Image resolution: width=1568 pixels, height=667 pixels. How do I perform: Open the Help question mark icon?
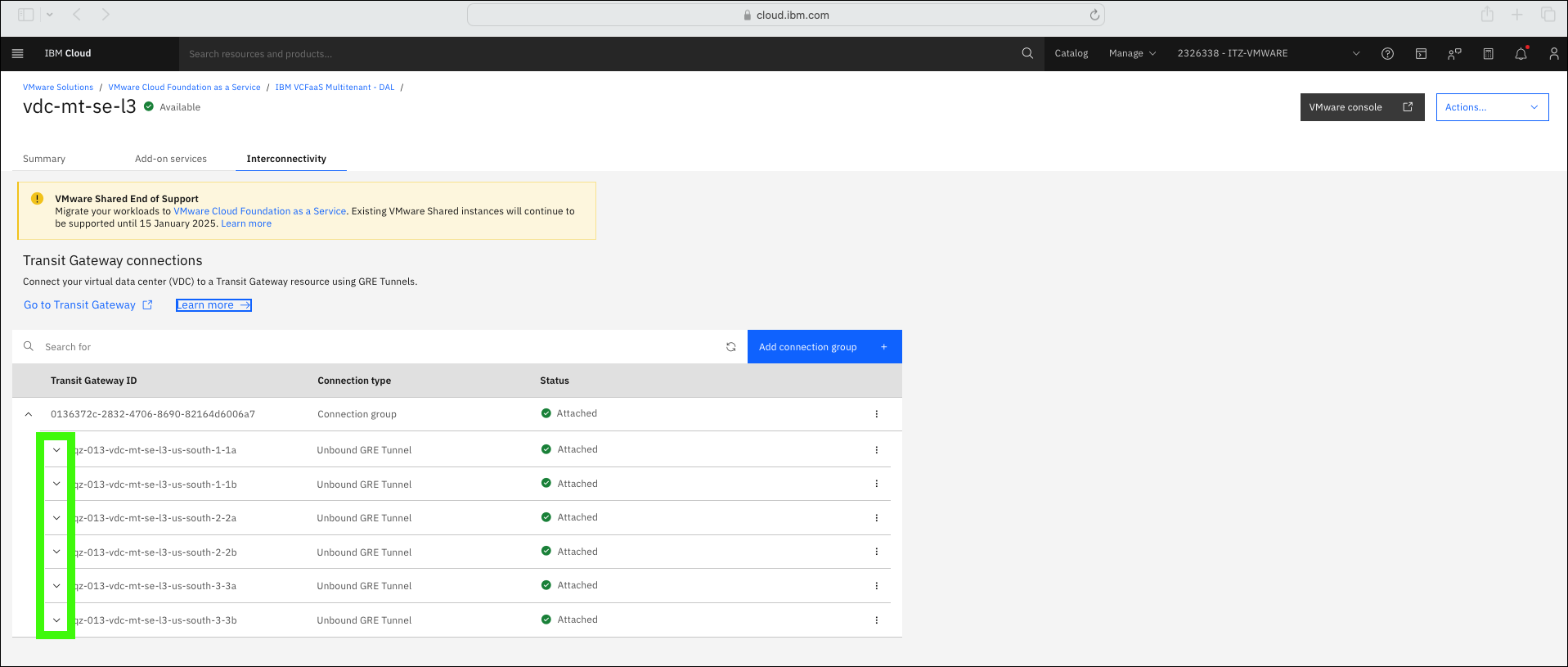(1387, 53)
